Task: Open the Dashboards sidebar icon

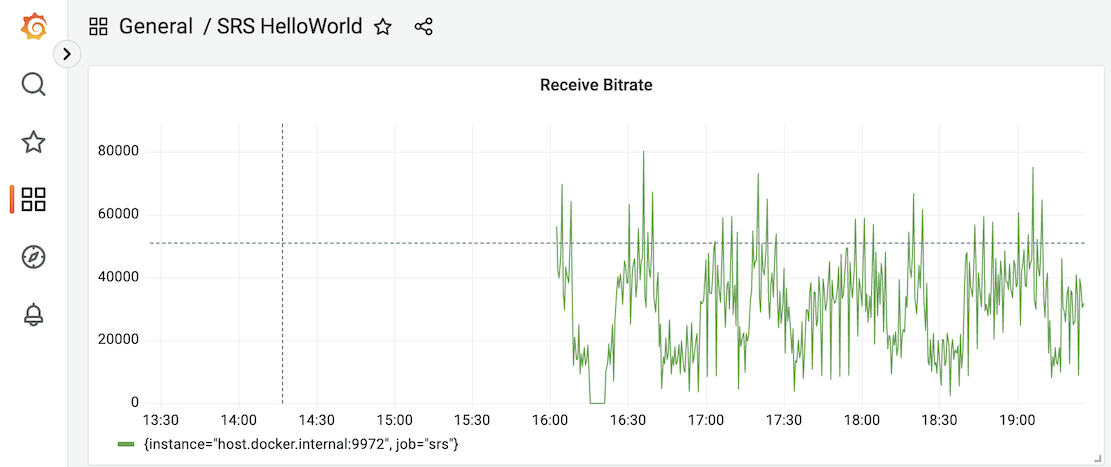Action: [x=33, y=199]
